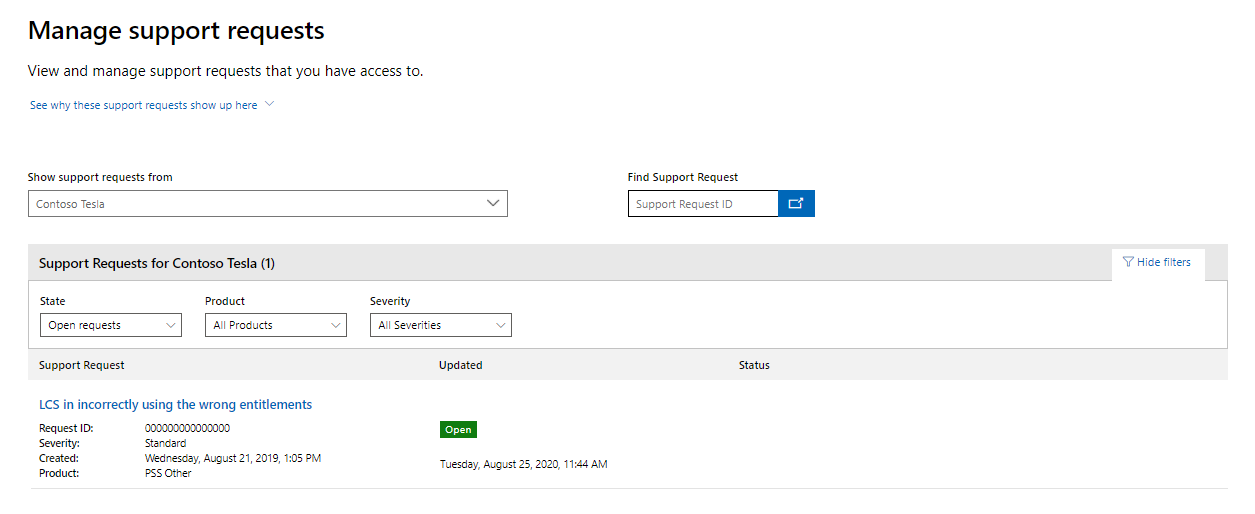Click the open support request icon button
The height and width of the screenshot is (514, 1255).
tap(796, 204)
